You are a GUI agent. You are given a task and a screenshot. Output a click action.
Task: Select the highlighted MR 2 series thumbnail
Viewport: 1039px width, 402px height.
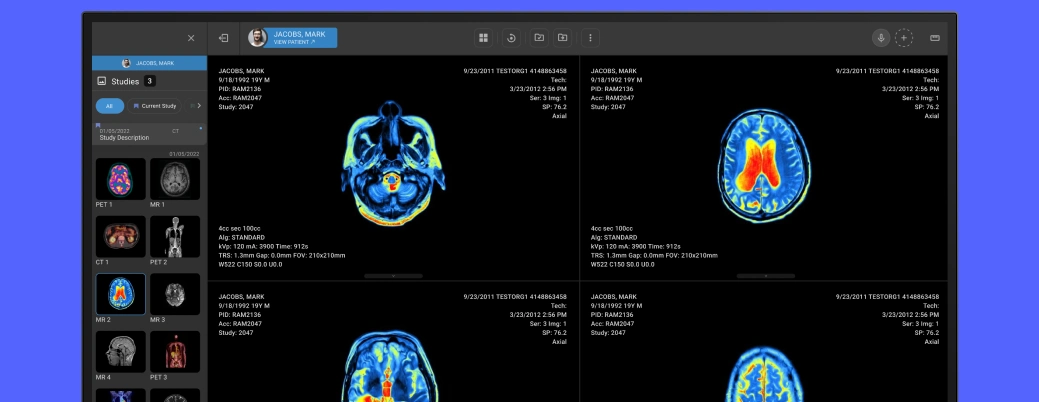[121, 294]
